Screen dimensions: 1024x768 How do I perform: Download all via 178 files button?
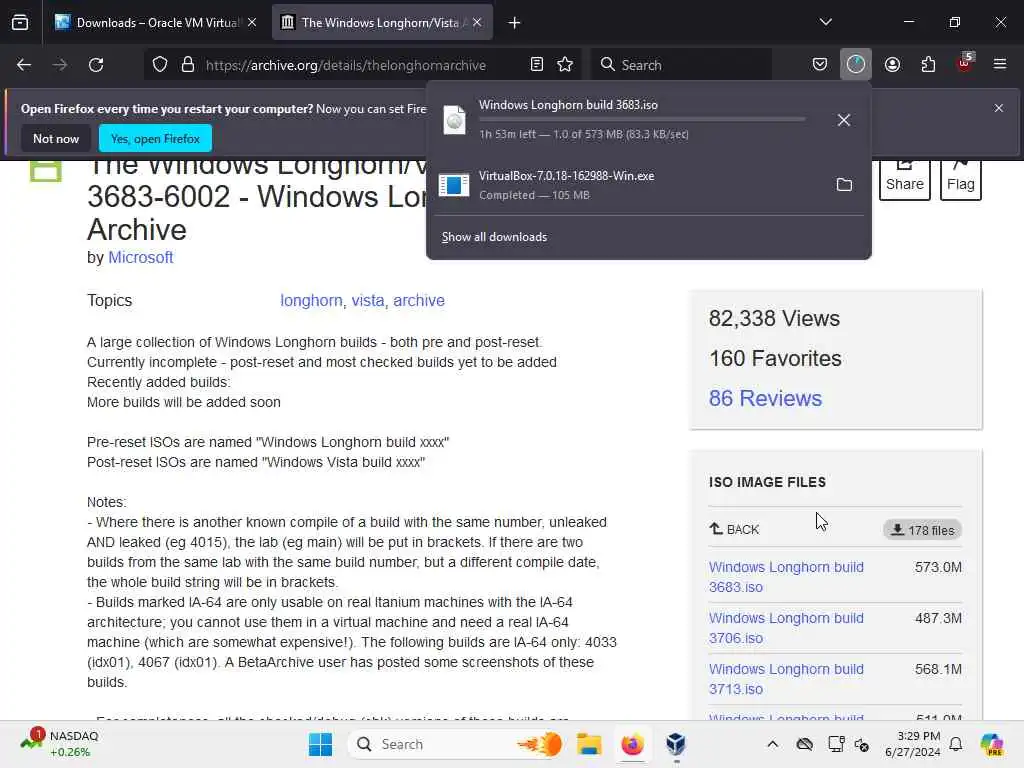click(922, 530)
